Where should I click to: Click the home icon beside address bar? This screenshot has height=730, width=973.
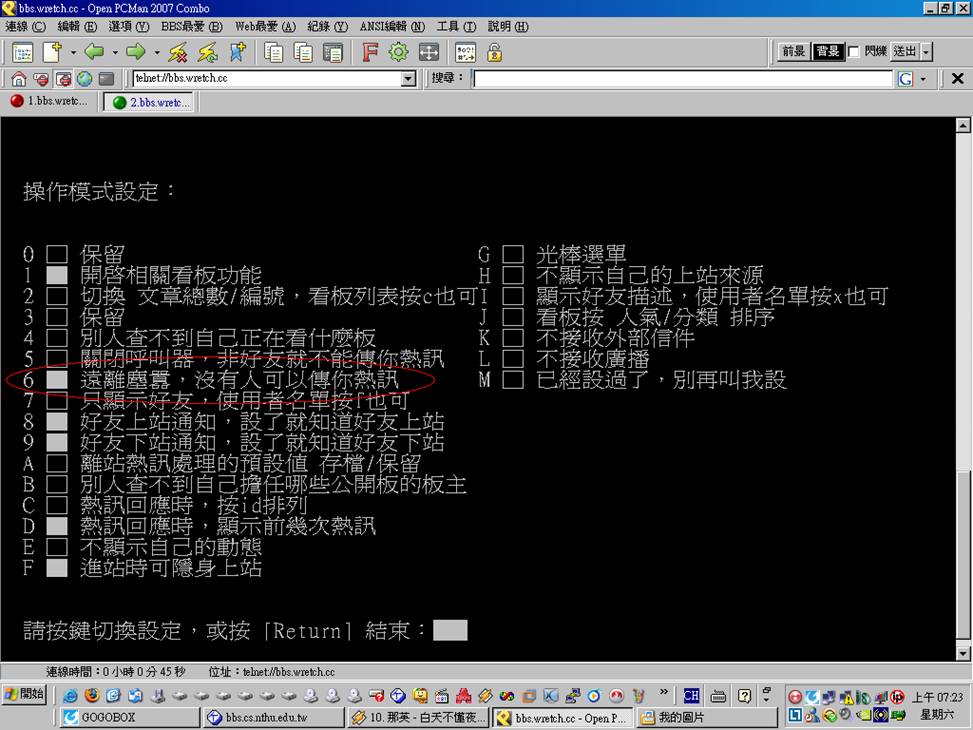(19, 79)
